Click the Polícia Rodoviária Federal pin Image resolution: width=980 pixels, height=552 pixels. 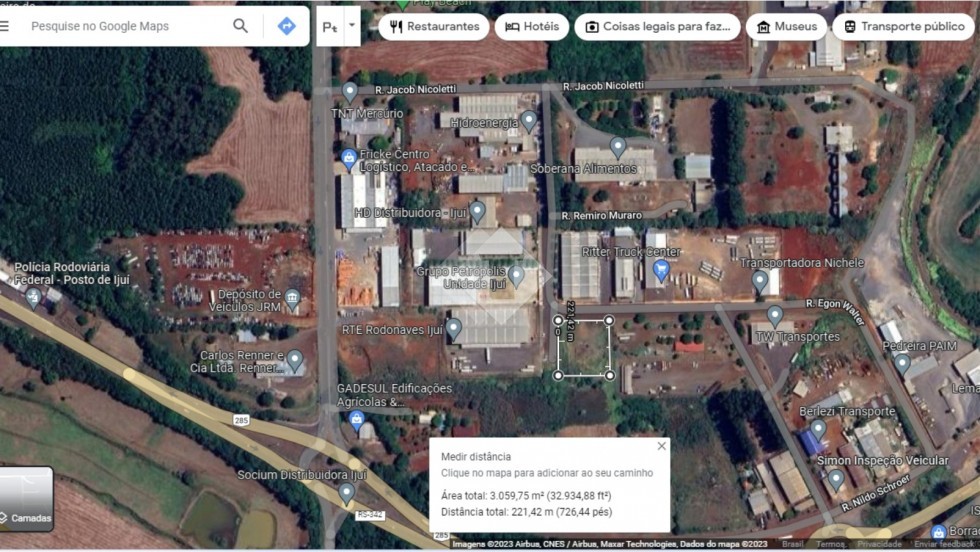click(x=33, y=298)
